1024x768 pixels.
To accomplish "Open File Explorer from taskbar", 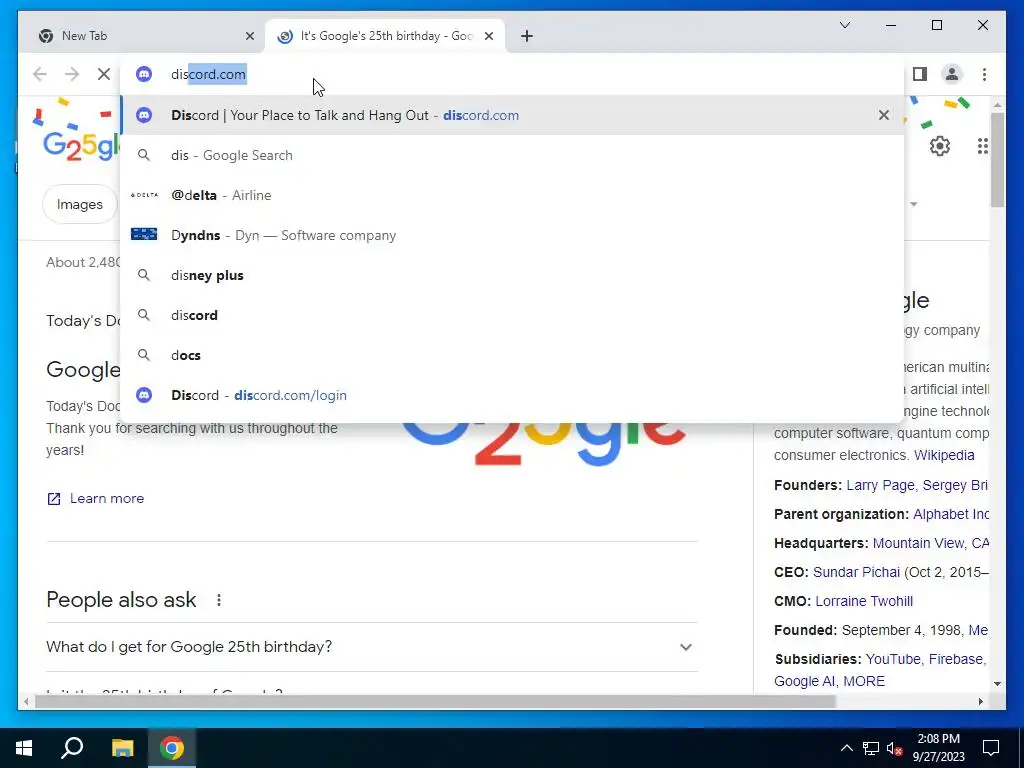I will pyautogui.click(x=122, y=748).
